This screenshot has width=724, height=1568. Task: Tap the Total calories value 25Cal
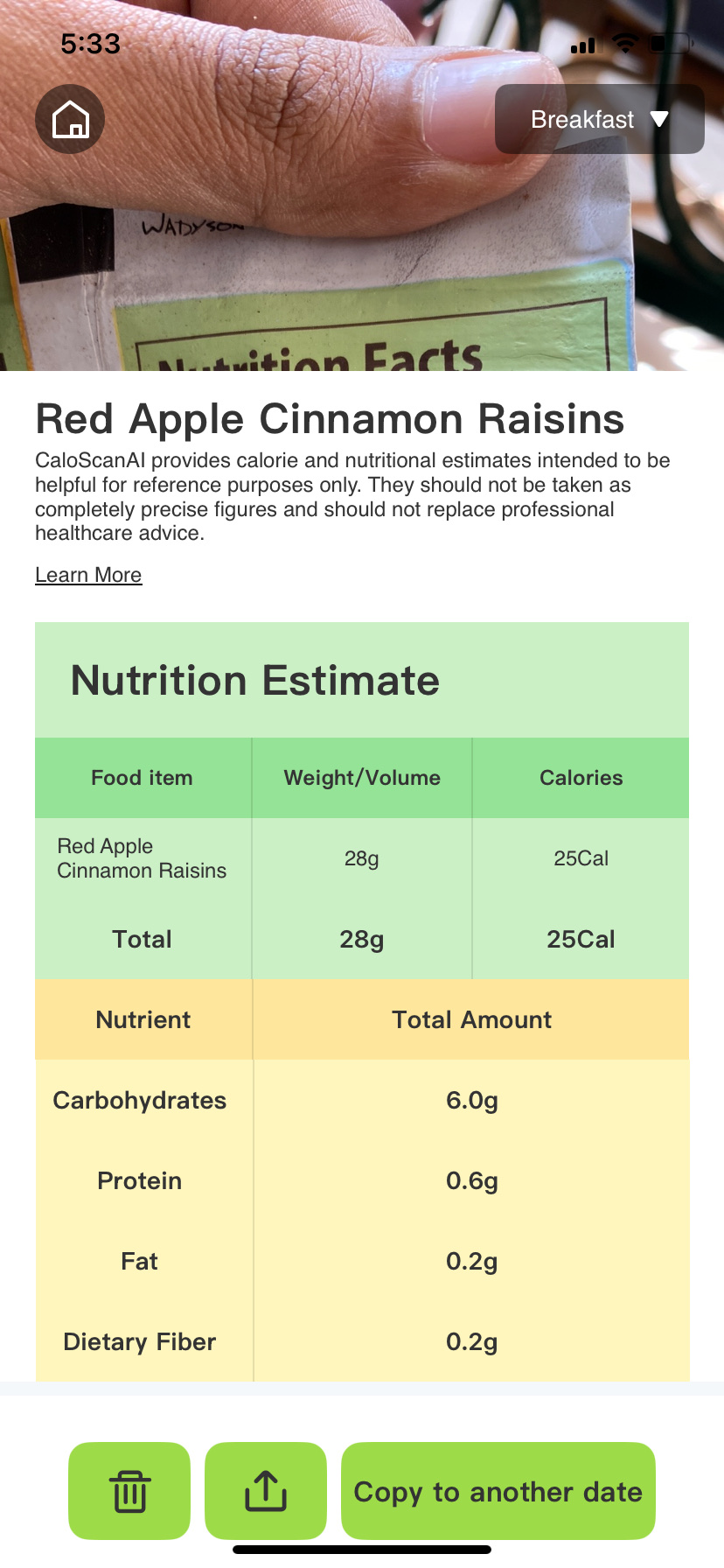pos(581,939)
